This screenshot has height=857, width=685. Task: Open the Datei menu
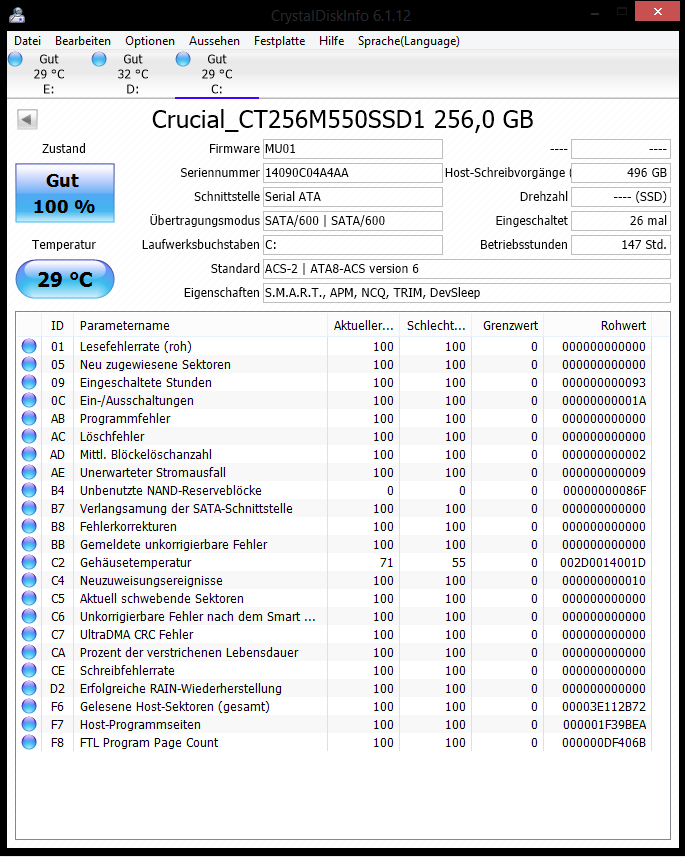[27, 41]
